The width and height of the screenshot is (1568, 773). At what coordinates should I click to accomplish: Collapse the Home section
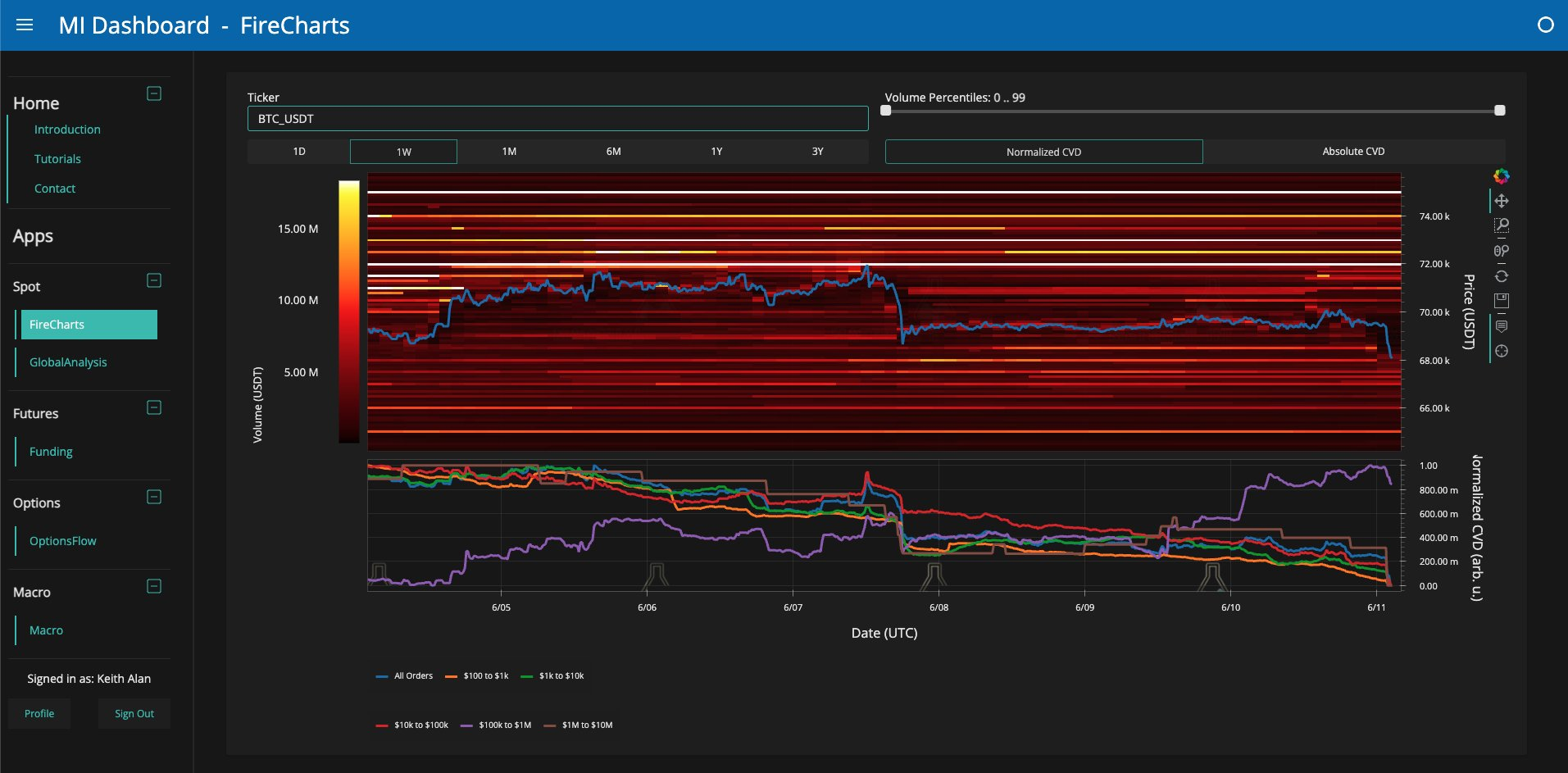pyautogui.click(x=153, y=93)
